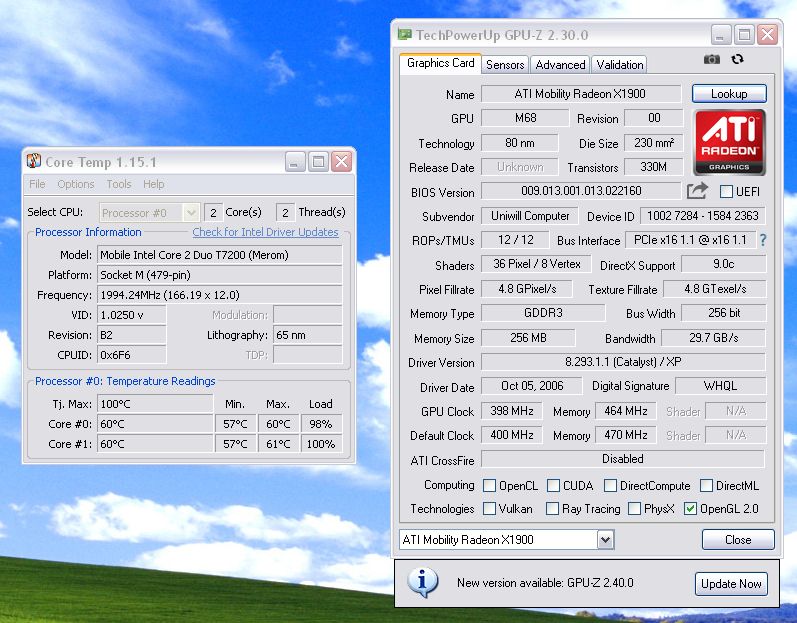This screenshot has width=797, height=623.
Task: Click the GPU-Z title bar app icon
Action: click(404, 35)
